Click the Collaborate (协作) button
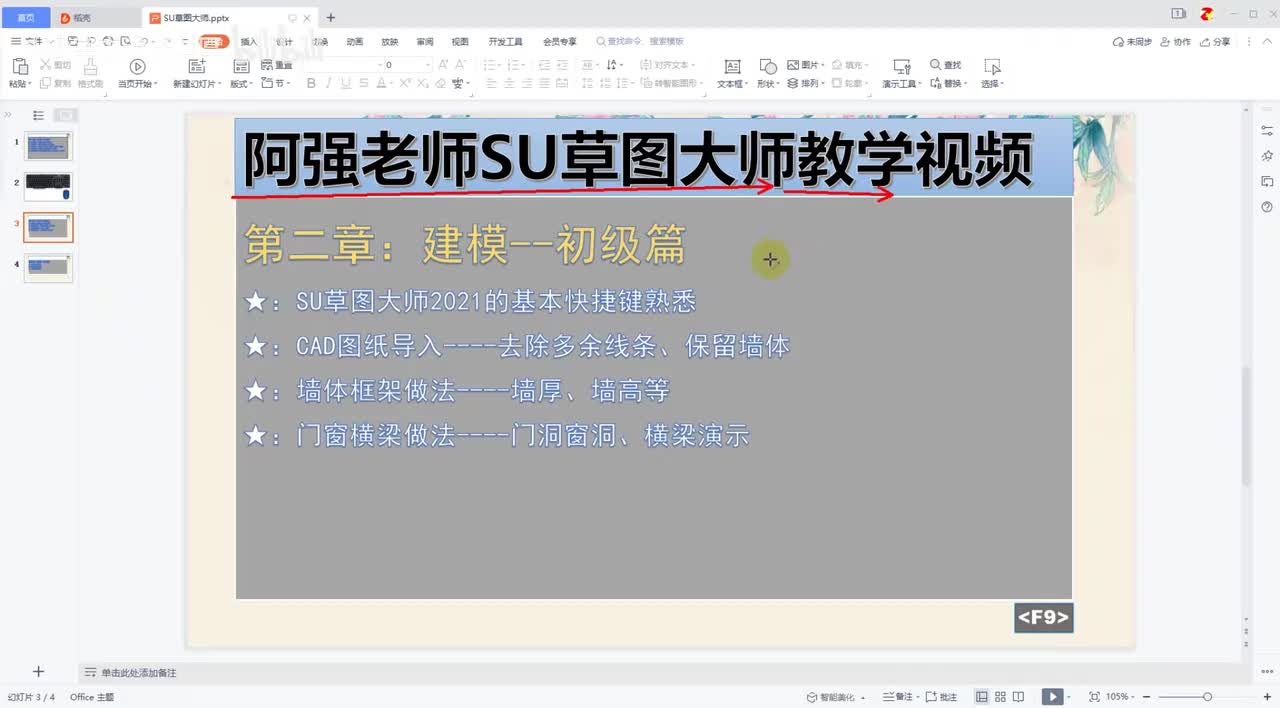Viewport: 1280px width, 708px height. click(x=1176, y=42)
